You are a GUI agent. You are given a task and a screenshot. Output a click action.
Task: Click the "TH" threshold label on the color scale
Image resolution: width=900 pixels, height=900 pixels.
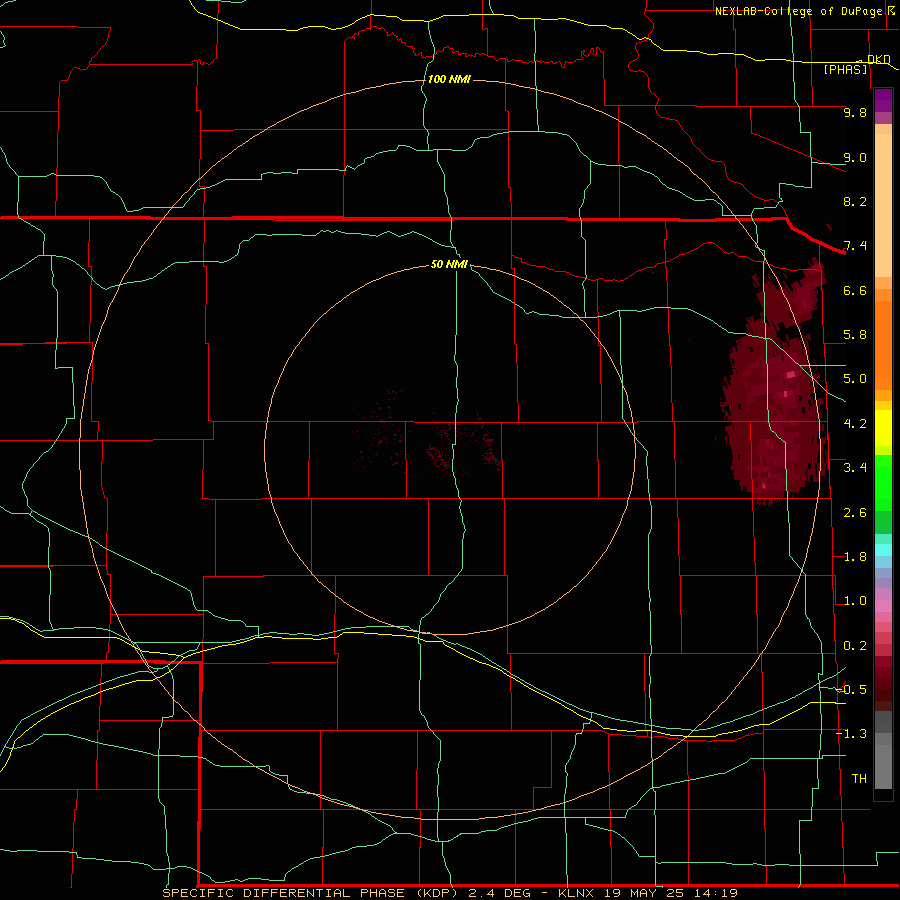(x=859, y=779)
